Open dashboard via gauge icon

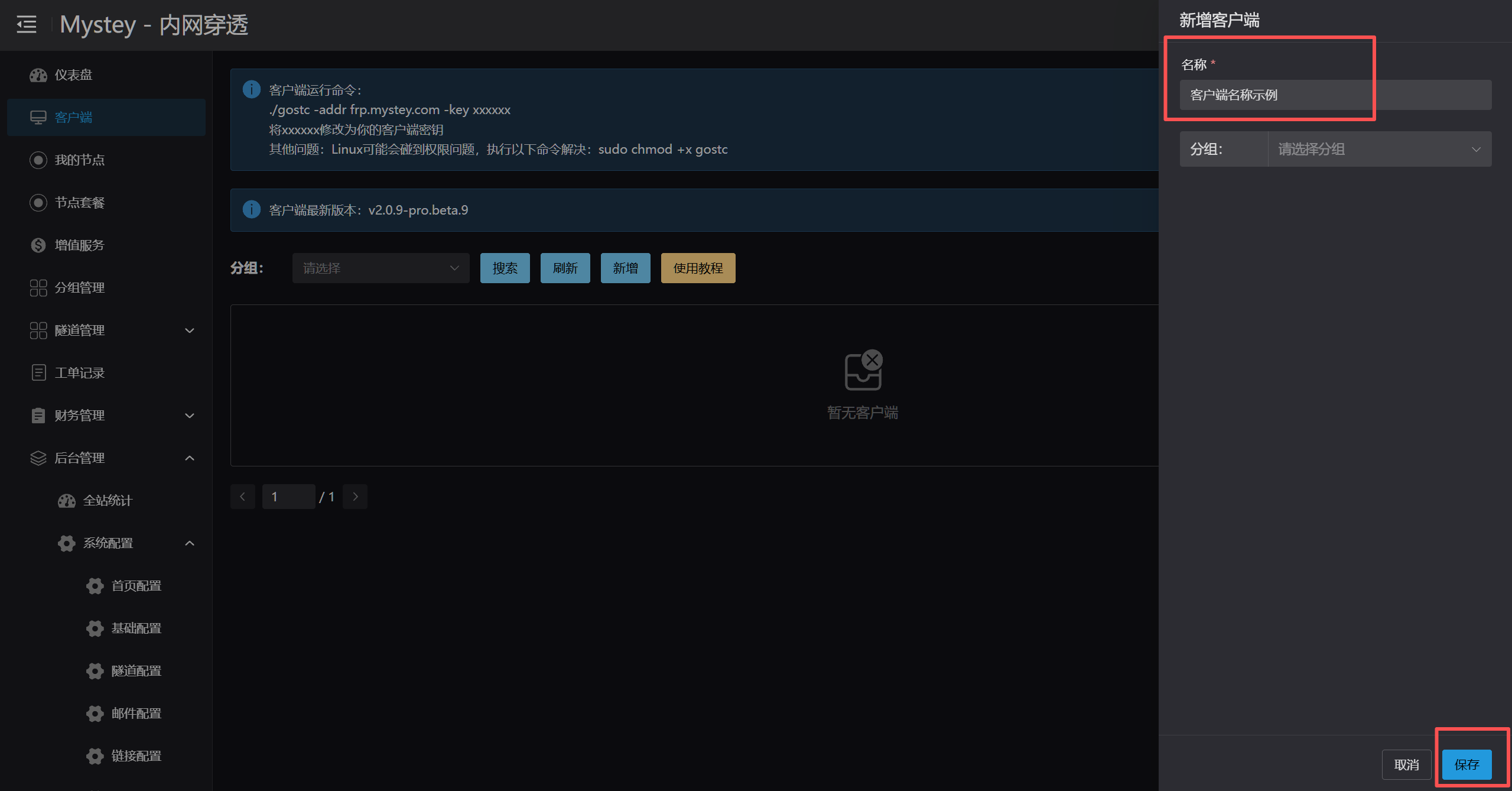coord(38,75)
